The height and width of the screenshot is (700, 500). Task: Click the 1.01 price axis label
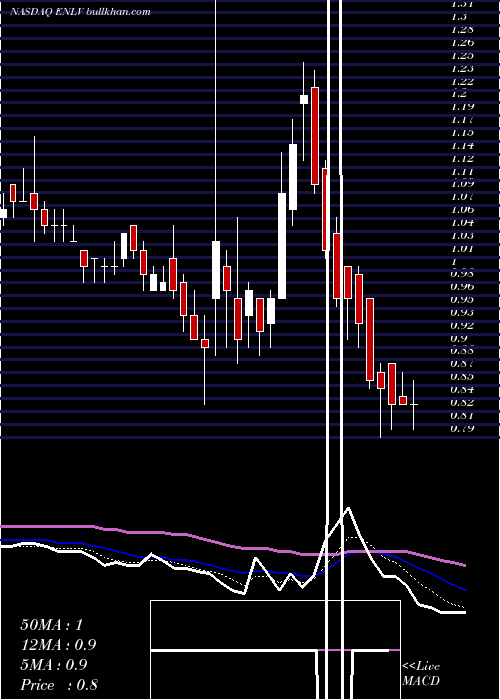pyautogui.click(x=462, y=249)
